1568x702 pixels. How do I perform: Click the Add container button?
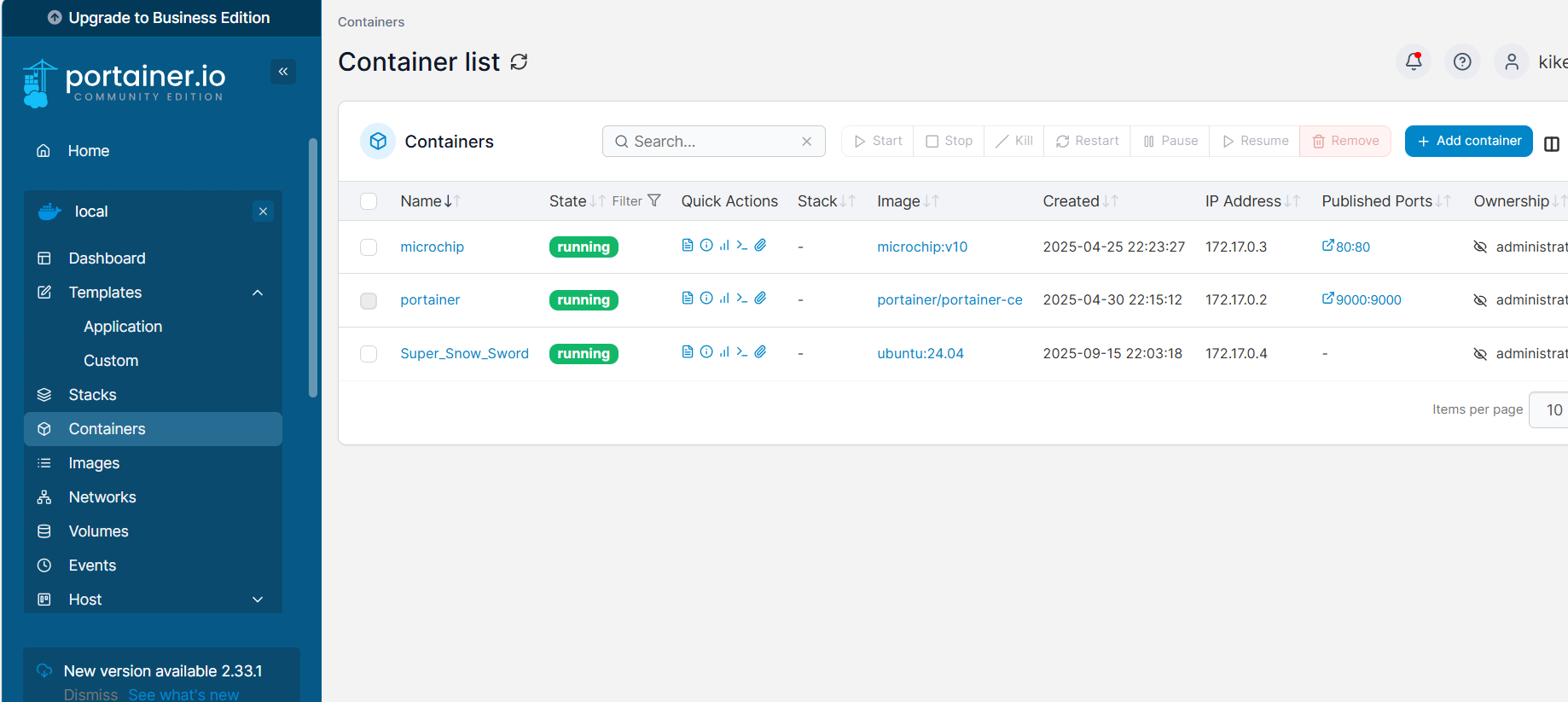point(1469,141)
